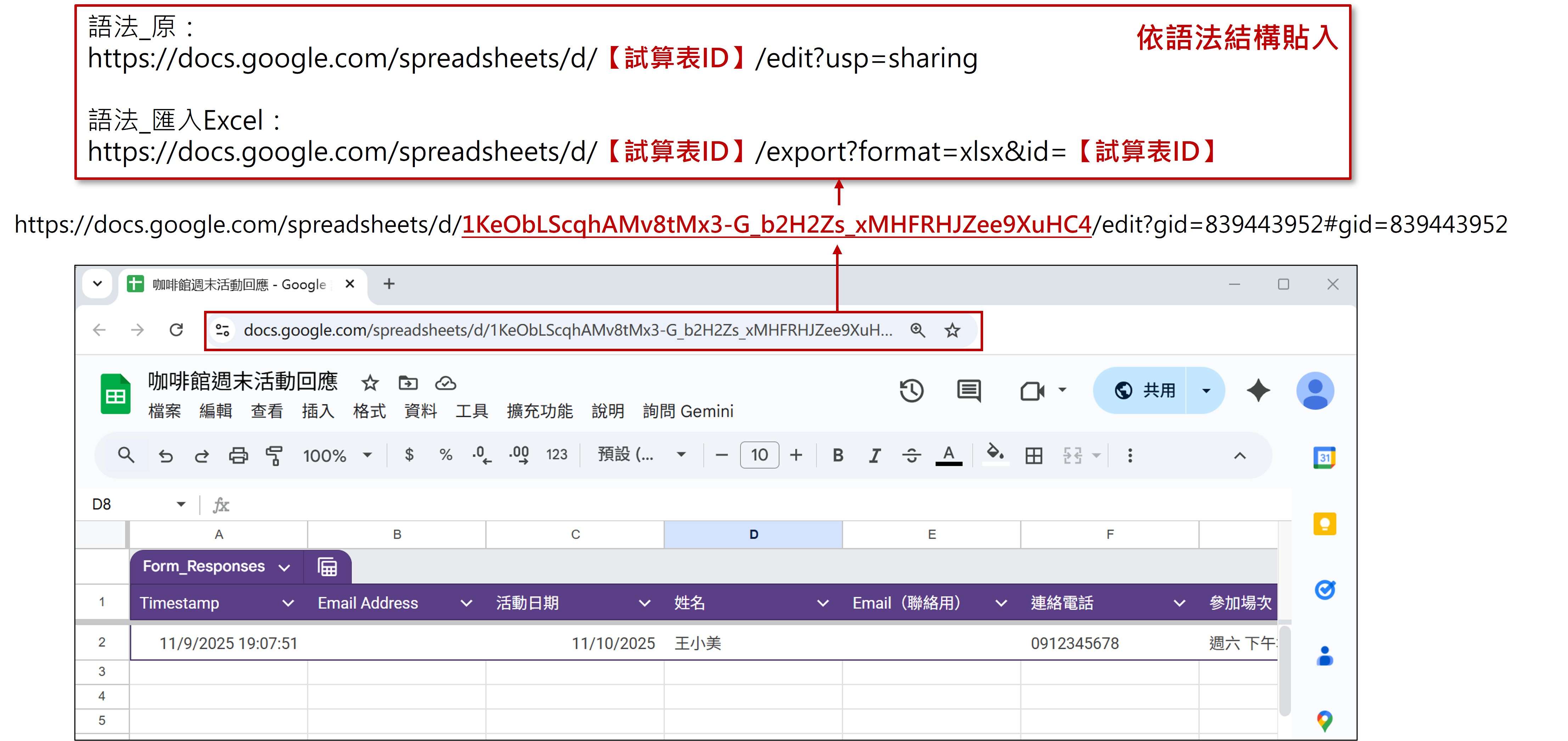The image size is (1568, 741).
Task: Toggle bold formatting
Action: coord(837,455)
